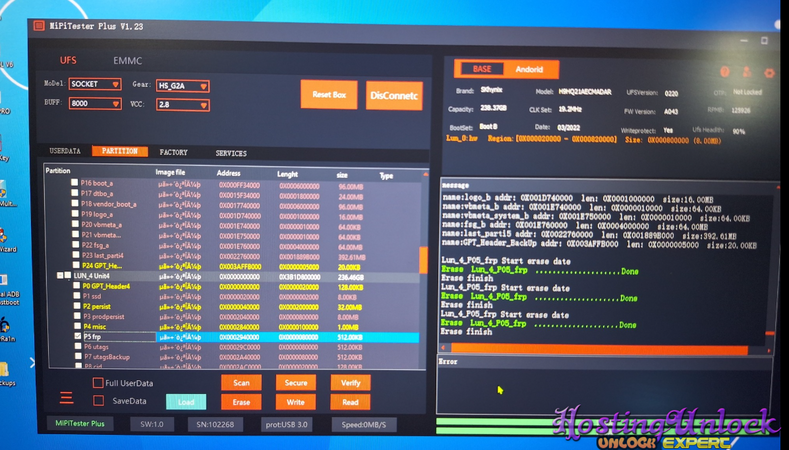The image size is (789, 450).
Task: Expand the VCC 2.8 dropdown
Action: (x=182, y=104)
